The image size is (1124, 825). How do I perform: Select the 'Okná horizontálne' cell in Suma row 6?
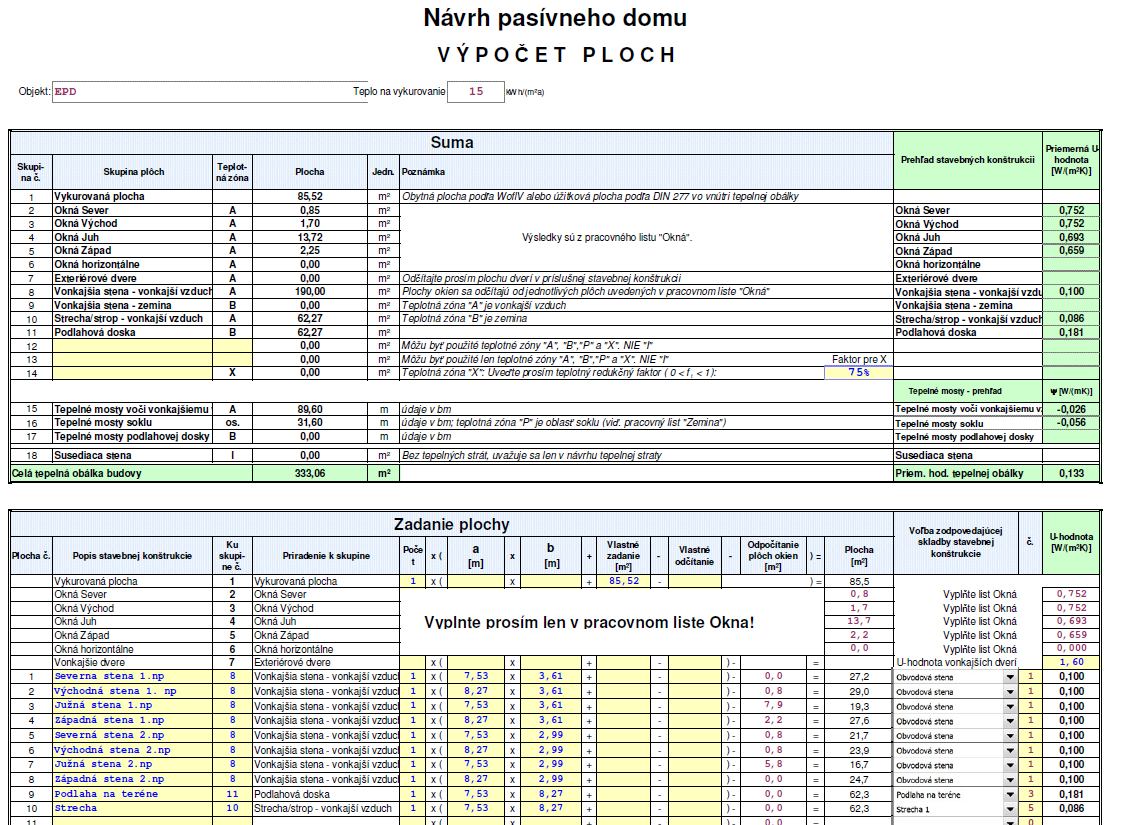tap(133, 264)
